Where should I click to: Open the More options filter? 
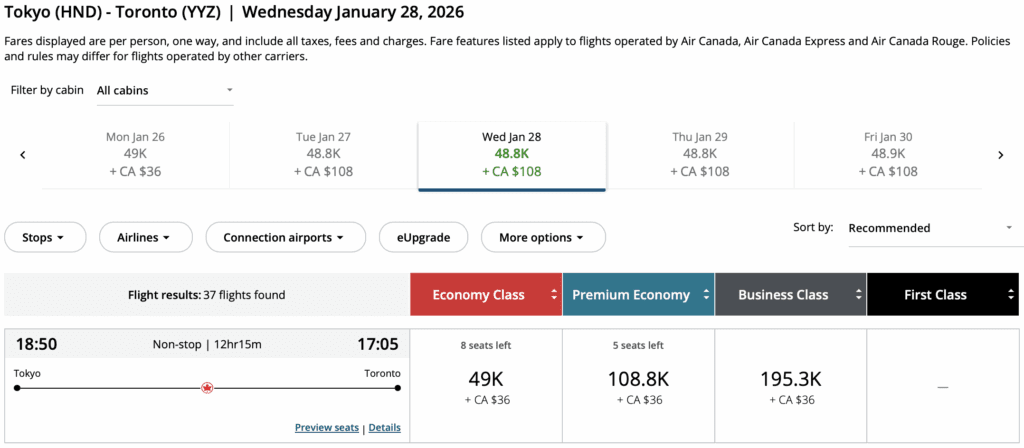pyautogui.click(x=542, y=238)
